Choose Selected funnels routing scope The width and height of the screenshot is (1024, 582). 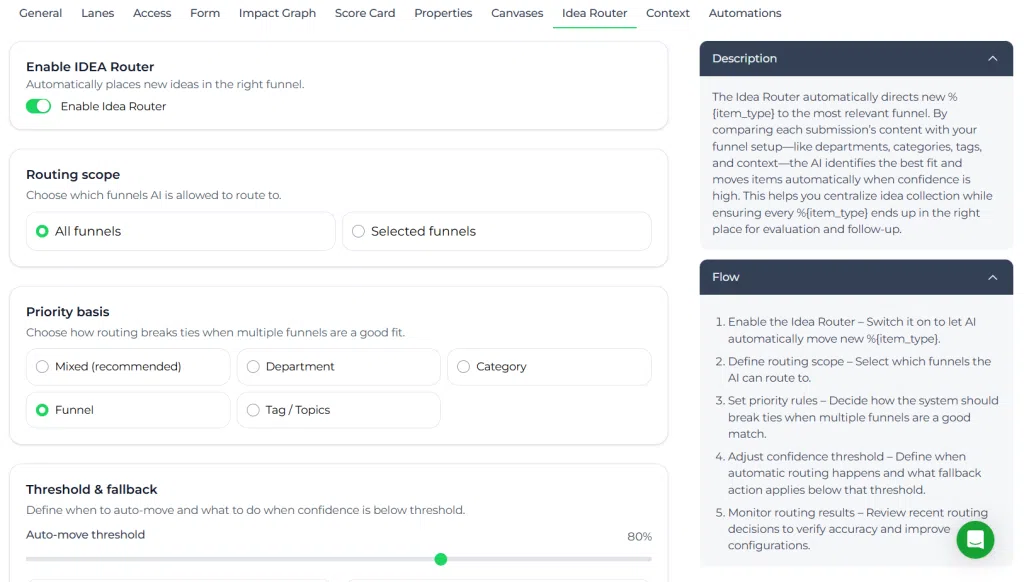(496, 231)
